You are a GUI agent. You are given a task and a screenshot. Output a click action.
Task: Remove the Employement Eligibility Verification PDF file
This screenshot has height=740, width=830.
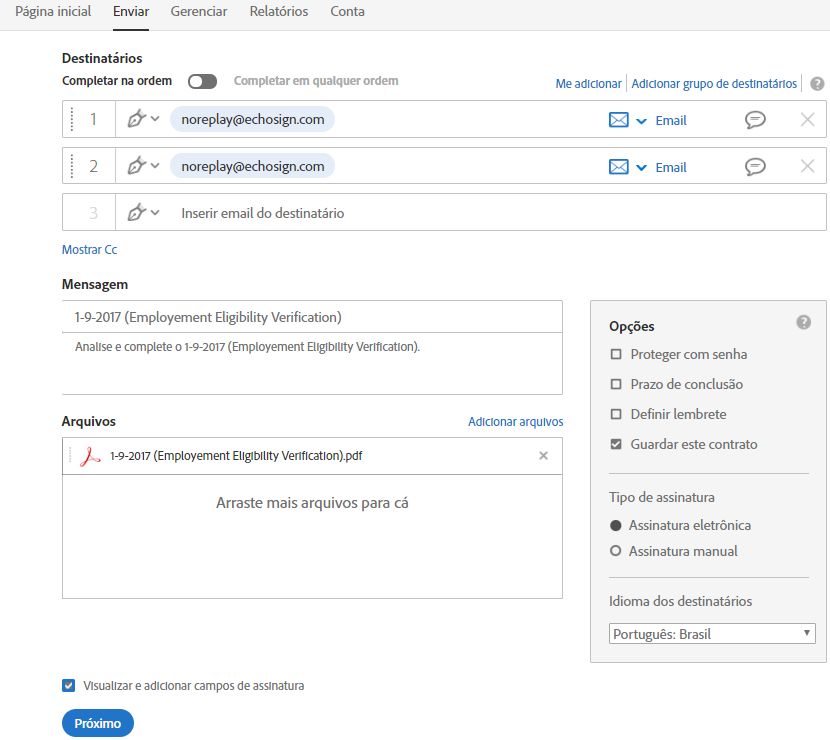tap(543, 456)
